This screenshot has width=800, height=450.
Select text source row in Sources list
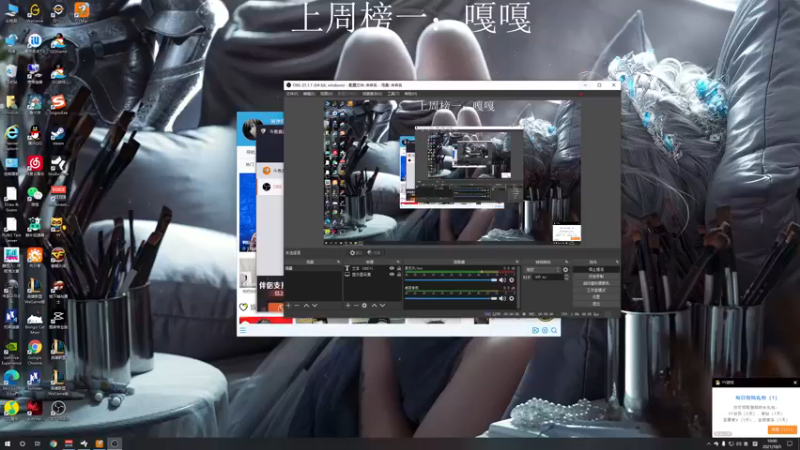tap(373, 268)
